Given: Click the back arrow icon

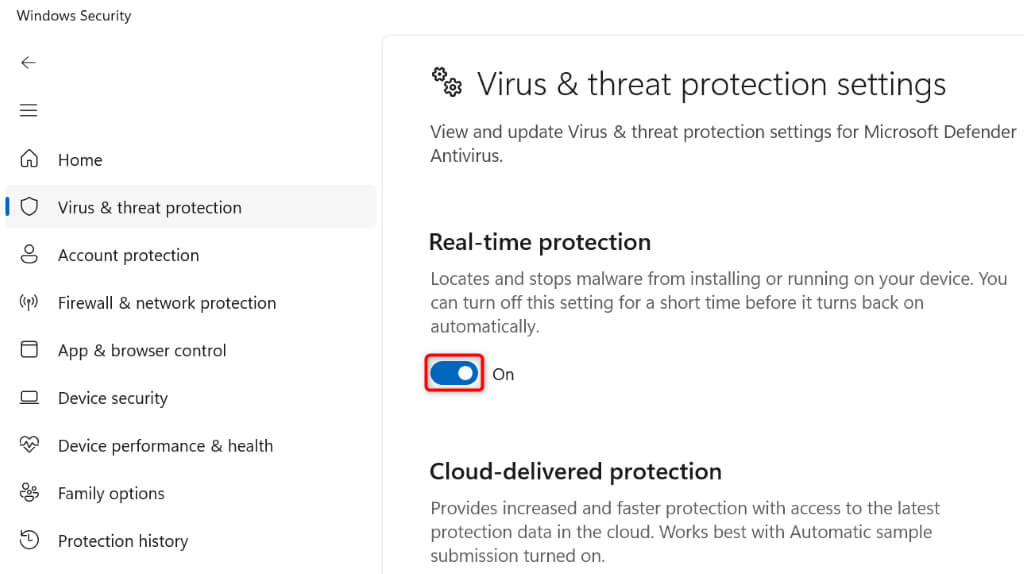Looking at the screenshot, I should [28, 62].
